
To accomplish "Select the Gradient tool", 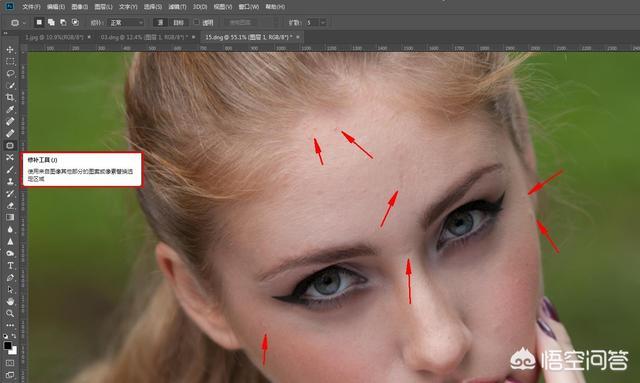I will point(10,217).
